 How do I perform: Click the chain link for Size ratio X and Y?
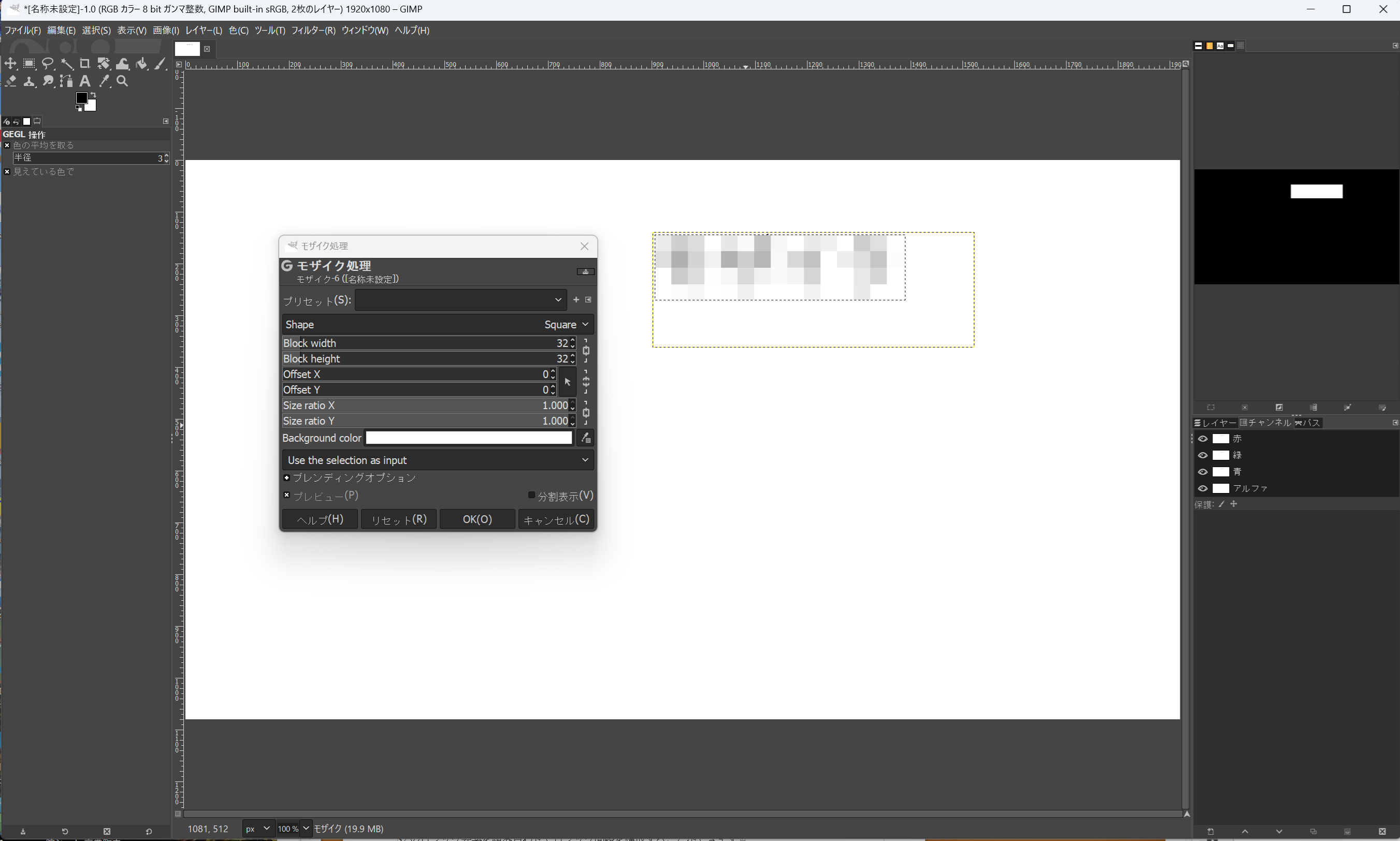coord(586,413)
